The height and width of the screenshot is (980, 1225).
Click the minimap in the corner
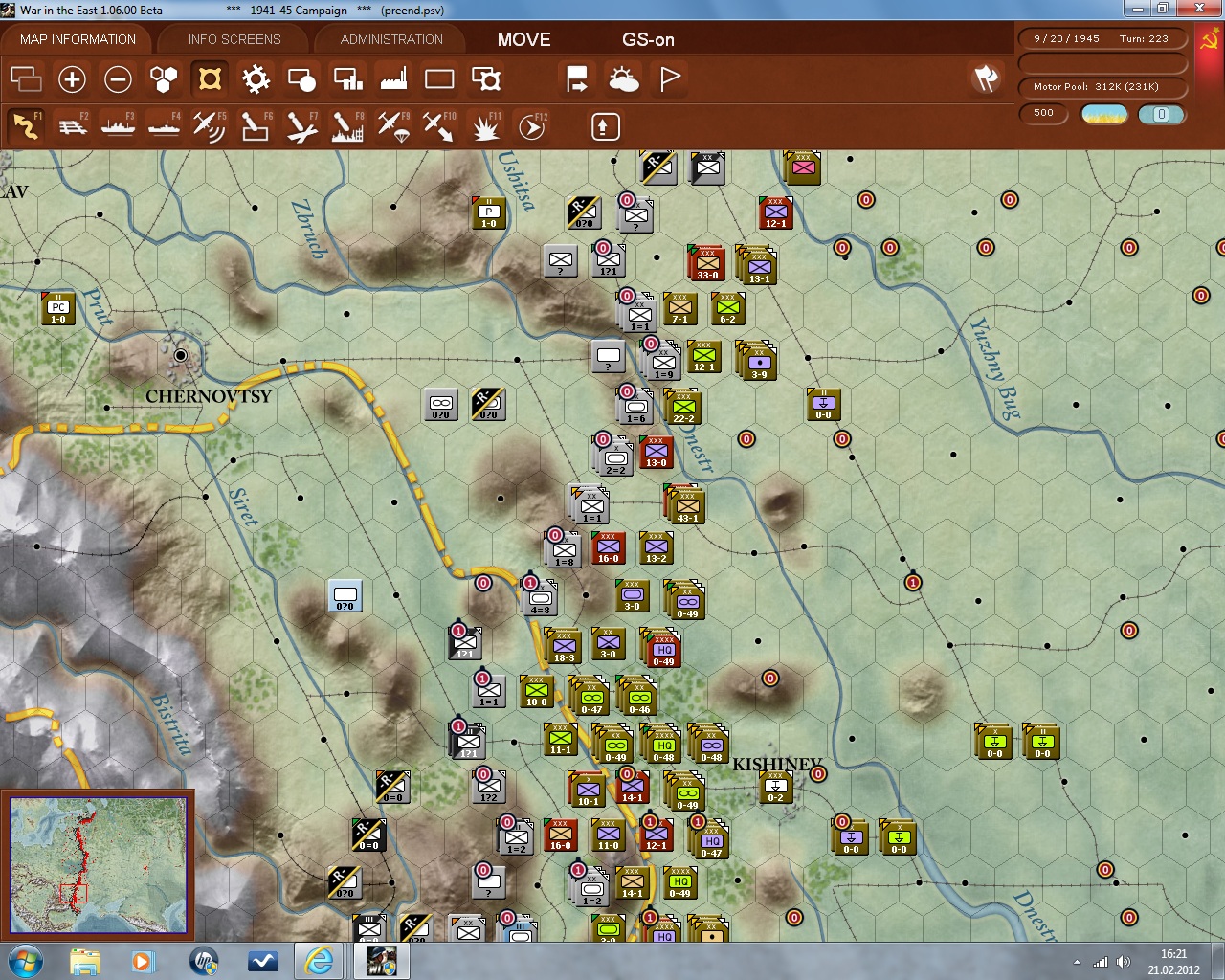coord(98,864)
